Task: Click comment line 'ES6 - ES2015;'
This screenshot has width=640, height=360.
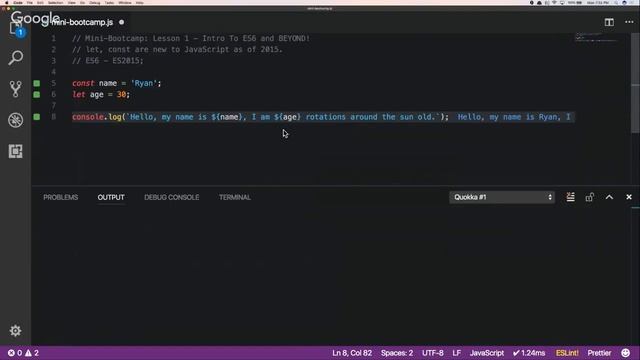Action: coord(108,61)
